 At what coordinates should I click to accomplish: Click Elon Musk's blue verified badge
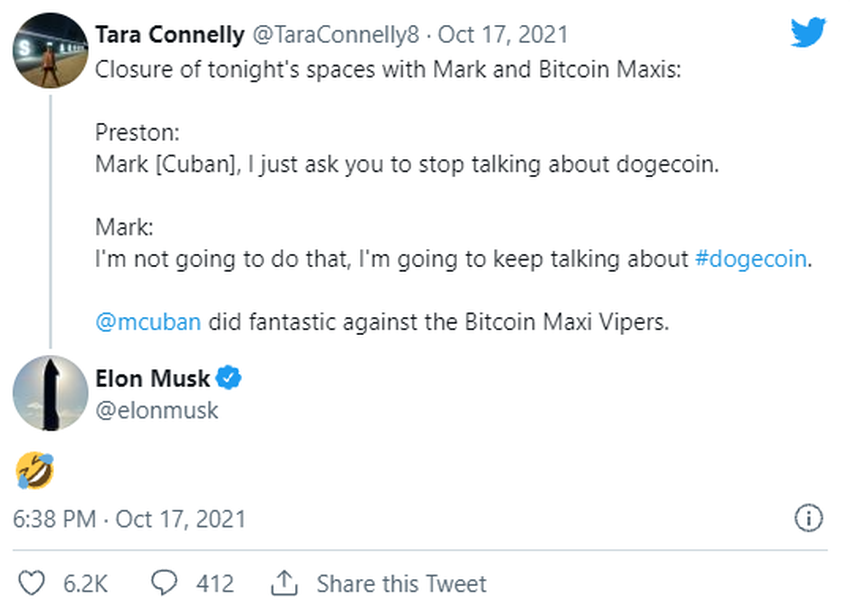coord(231,379)
